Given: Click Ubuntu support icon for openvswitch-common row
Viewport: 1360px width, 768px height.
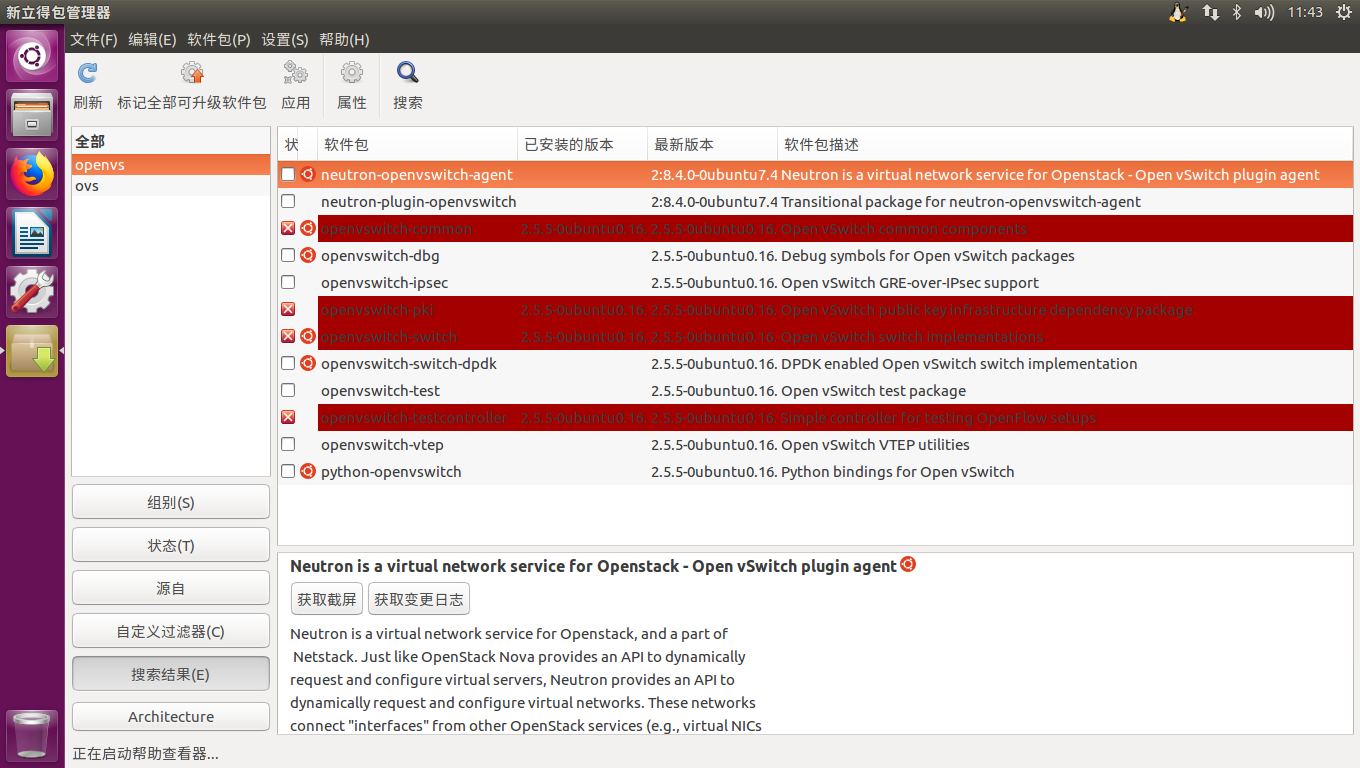Looking at the screenshot, I should [x=308, y=228].
